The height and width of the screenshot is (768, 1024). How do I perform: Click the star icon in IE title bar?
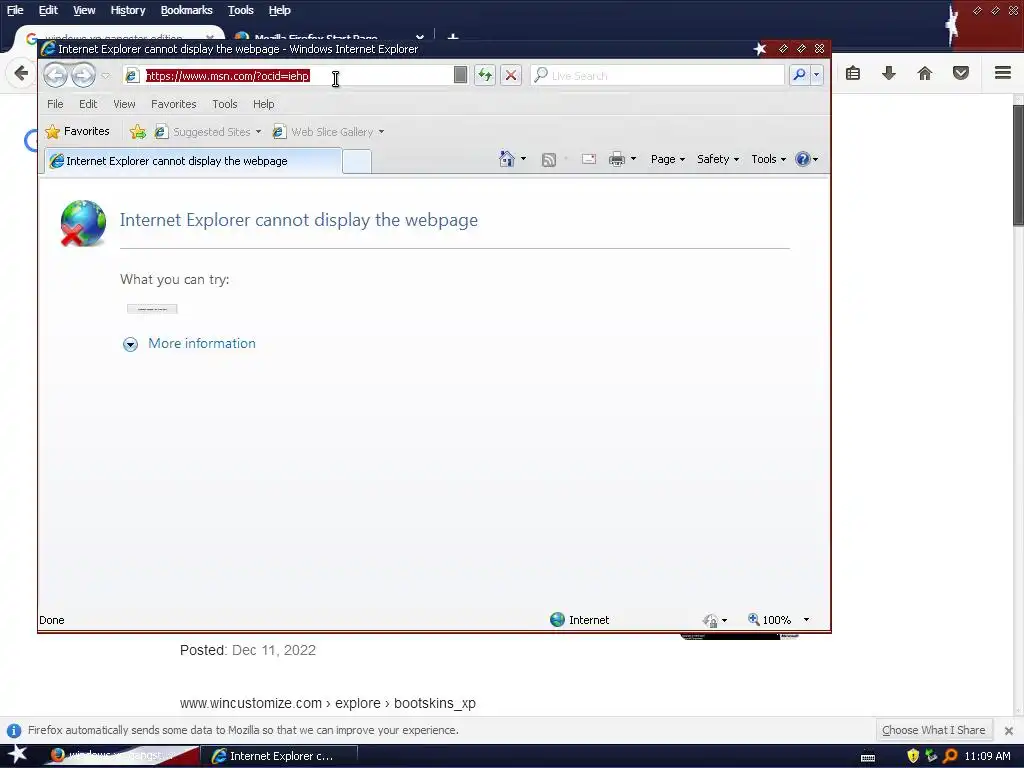click(760, 49)
